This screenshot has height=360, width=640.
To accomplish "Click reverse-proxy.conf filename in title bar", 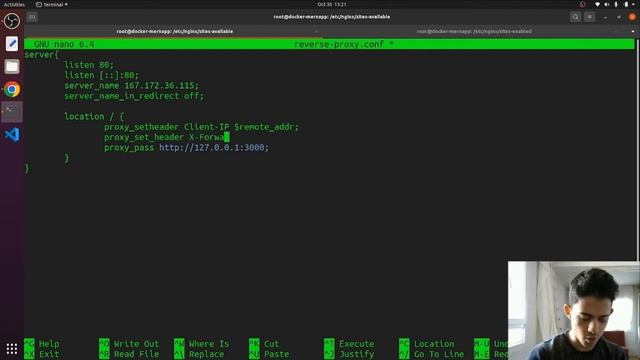I will tap(339, 44).
